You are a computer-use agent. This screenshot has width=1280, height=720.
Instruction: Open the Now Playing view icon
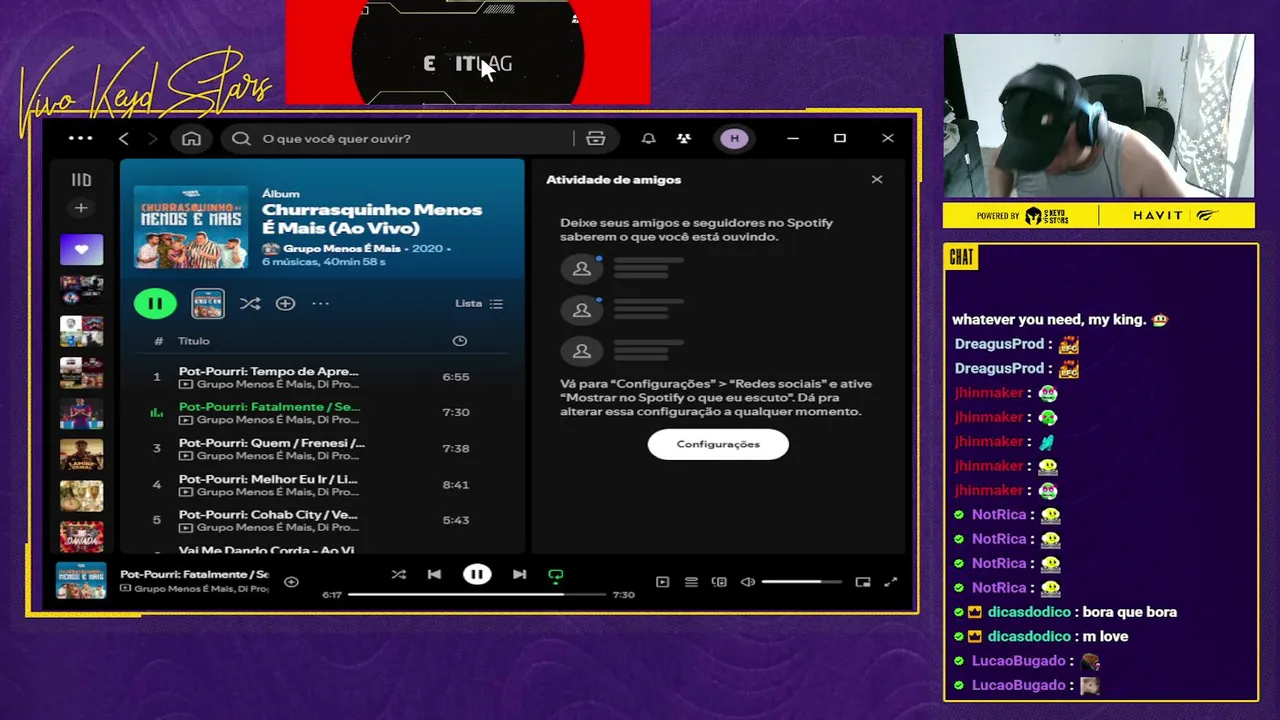point(662,582)
